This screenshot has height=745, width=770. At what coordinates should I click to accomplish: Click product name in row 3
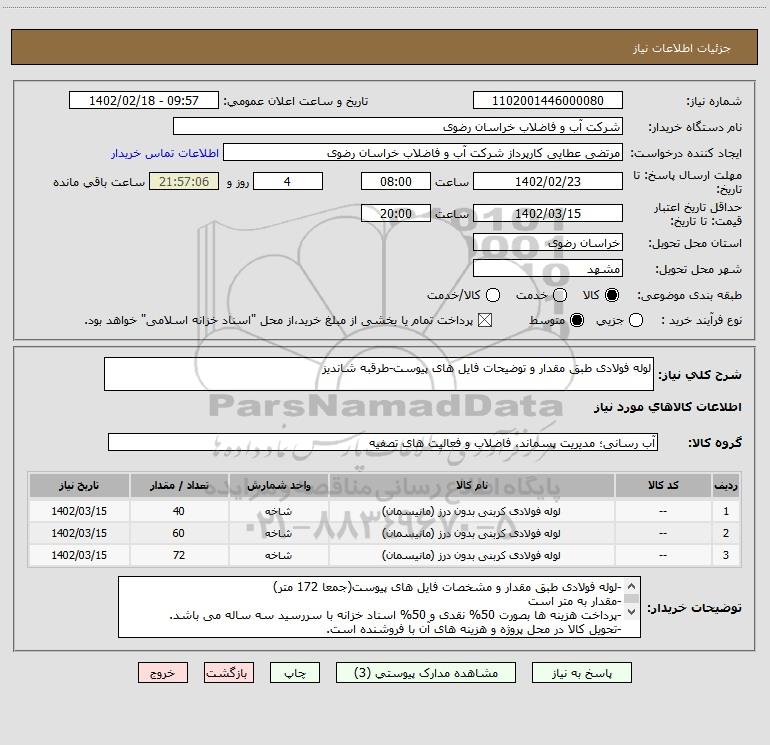(471, 555)
